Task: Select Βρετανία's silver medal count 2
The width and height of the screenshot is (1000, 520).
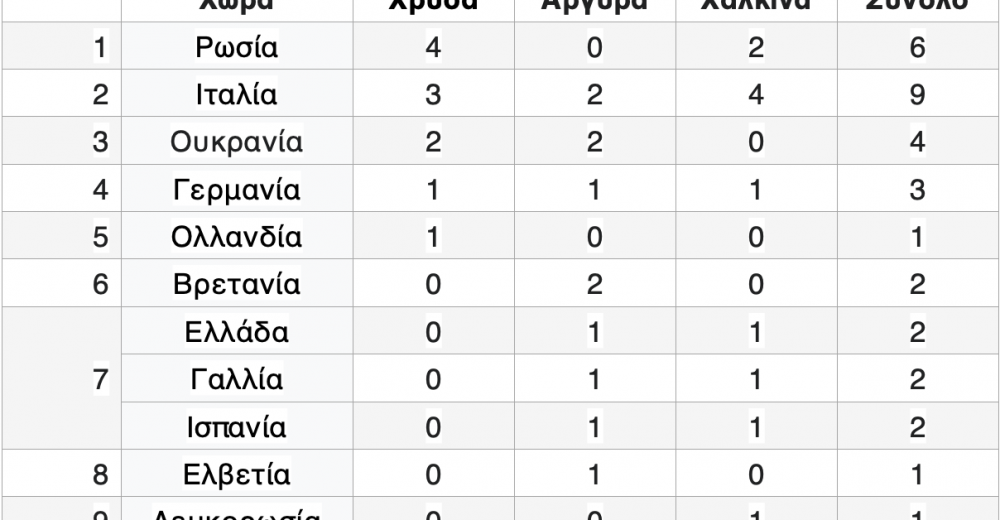Action: pos(594,285)
